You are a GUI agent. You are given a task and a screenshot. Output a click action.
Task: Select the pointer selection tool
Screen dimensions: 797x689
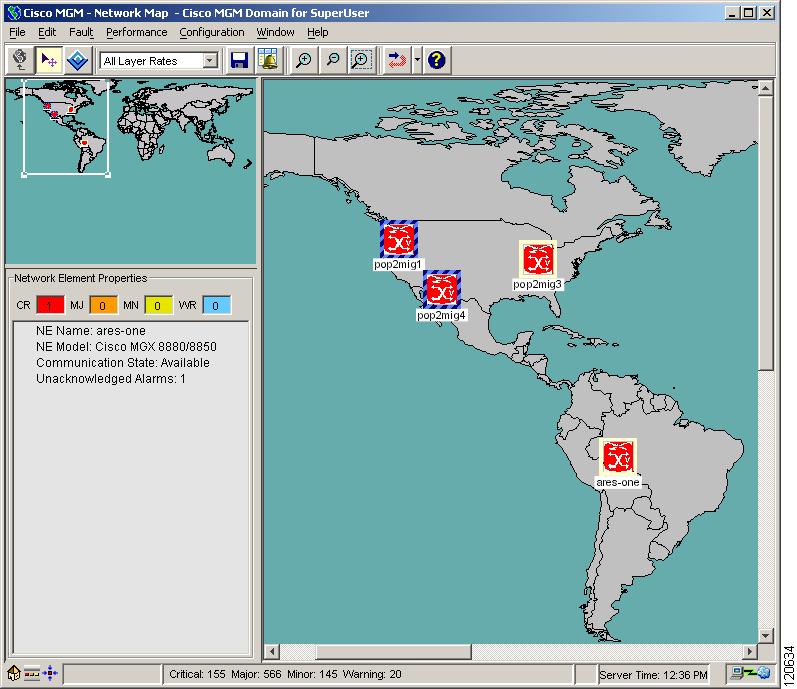point(49,60)
